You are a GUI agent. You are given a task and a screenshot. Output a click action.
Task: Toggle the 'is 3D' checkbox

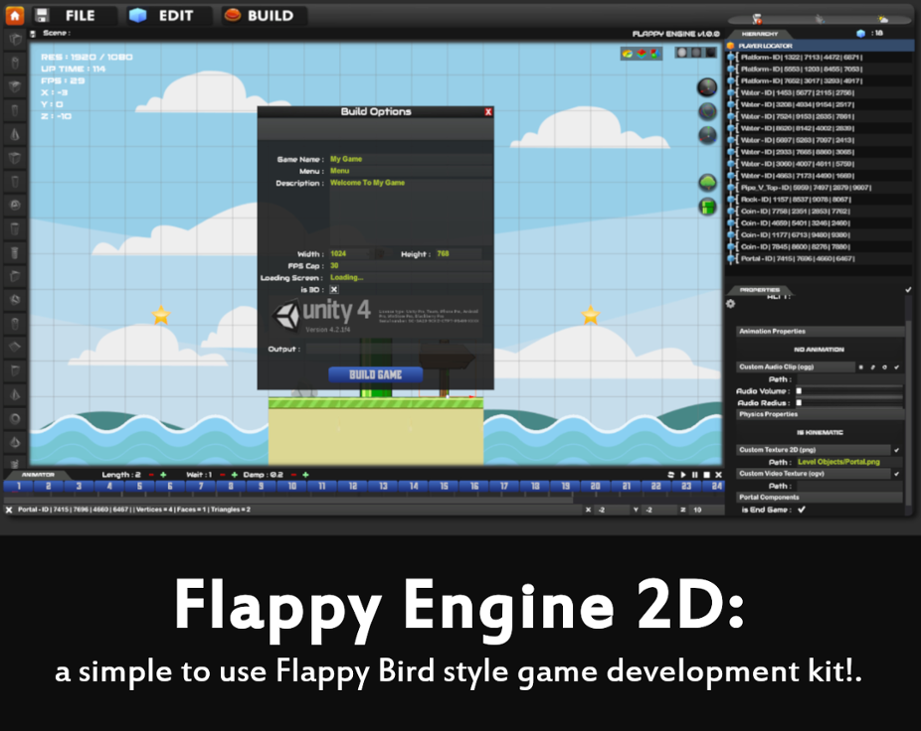pos(334,289)
